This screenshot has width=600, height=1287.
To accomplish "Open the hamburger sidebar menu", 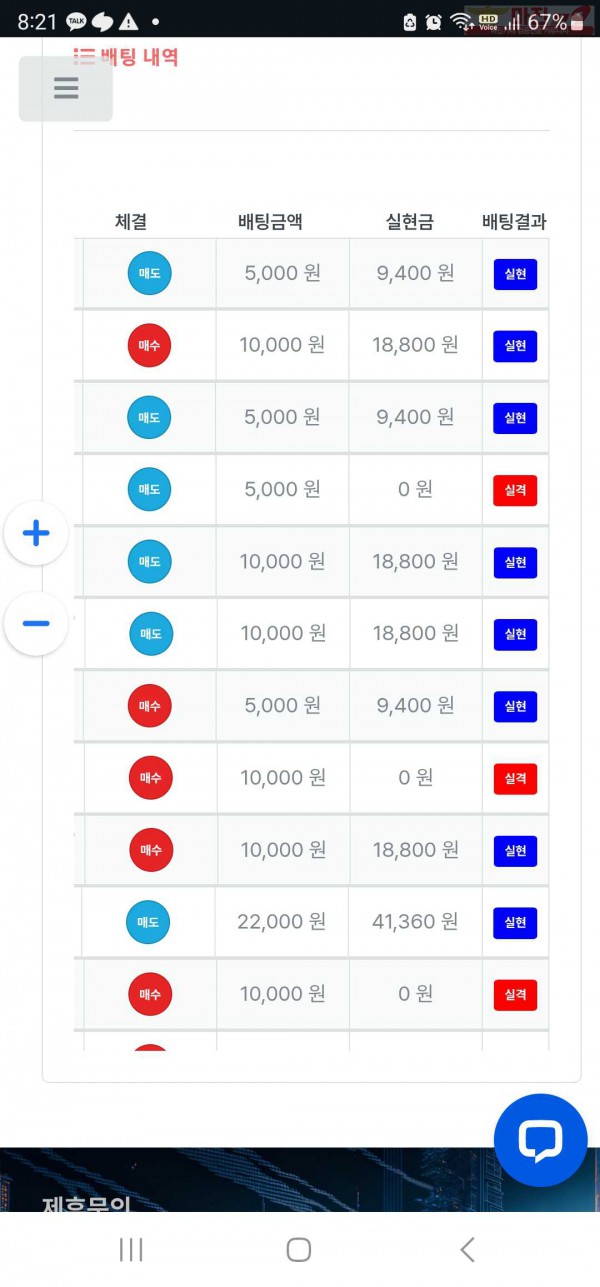I will pos(66,88).
